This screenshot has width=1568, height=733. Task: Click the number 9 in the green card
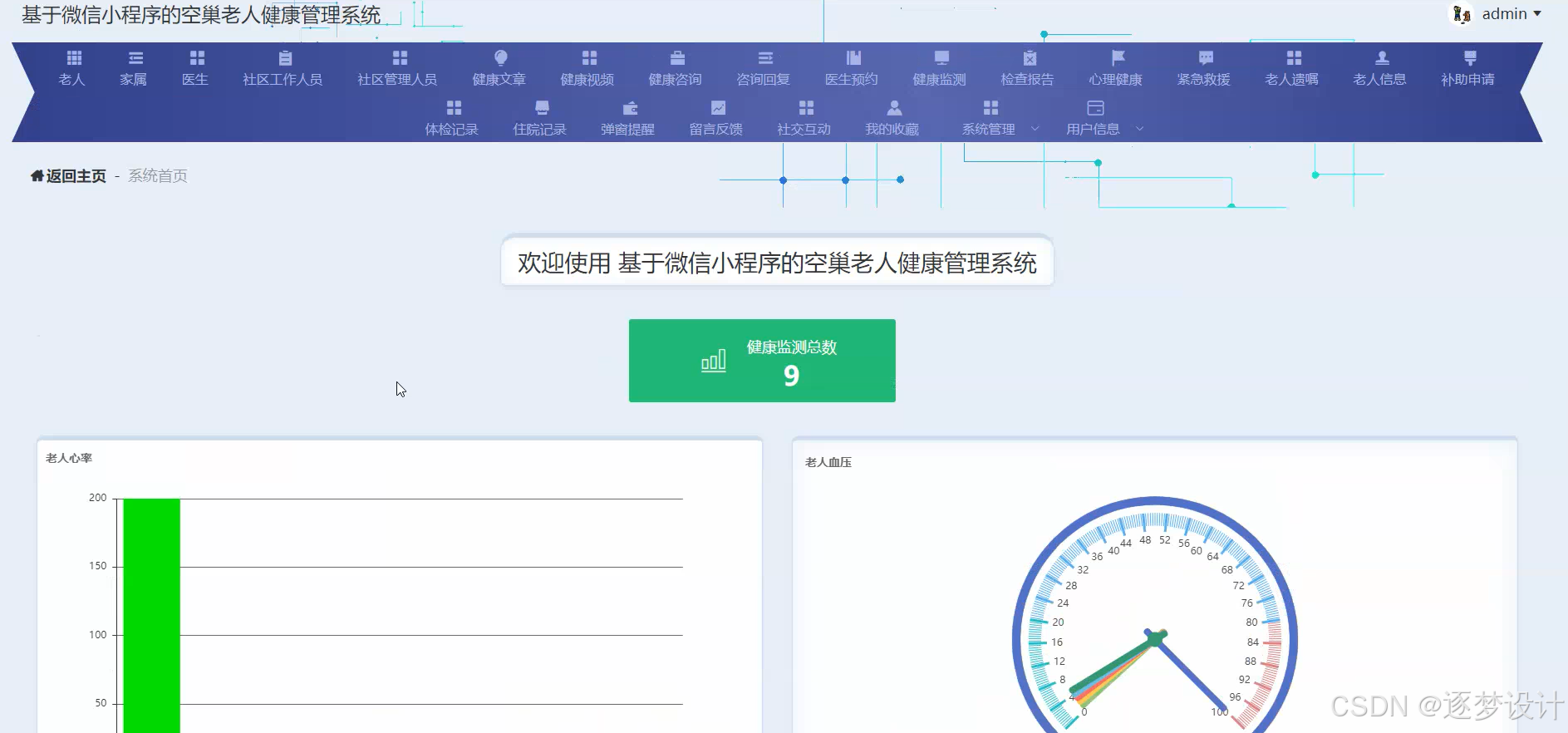point(791,376)
